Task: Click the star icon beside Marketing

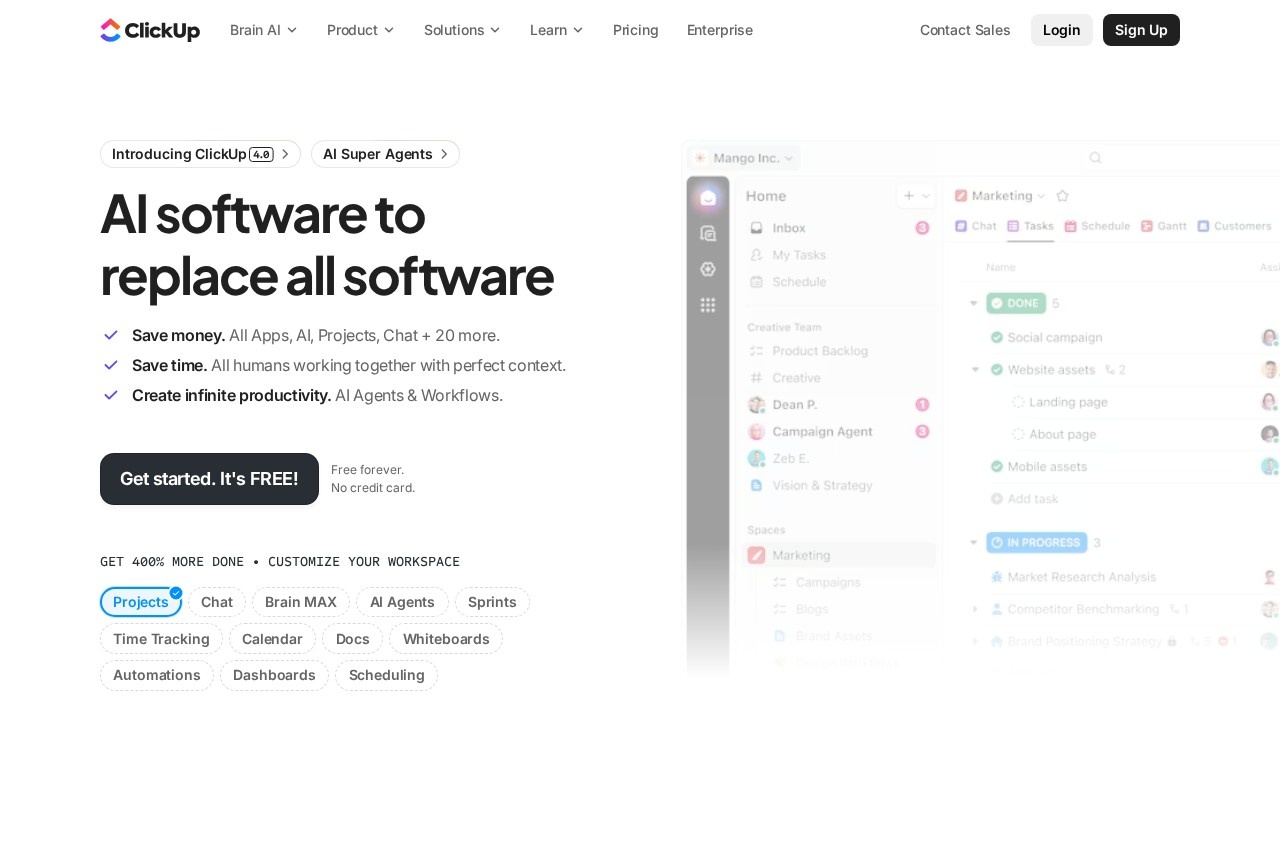Action: (x=1062, y=196)
